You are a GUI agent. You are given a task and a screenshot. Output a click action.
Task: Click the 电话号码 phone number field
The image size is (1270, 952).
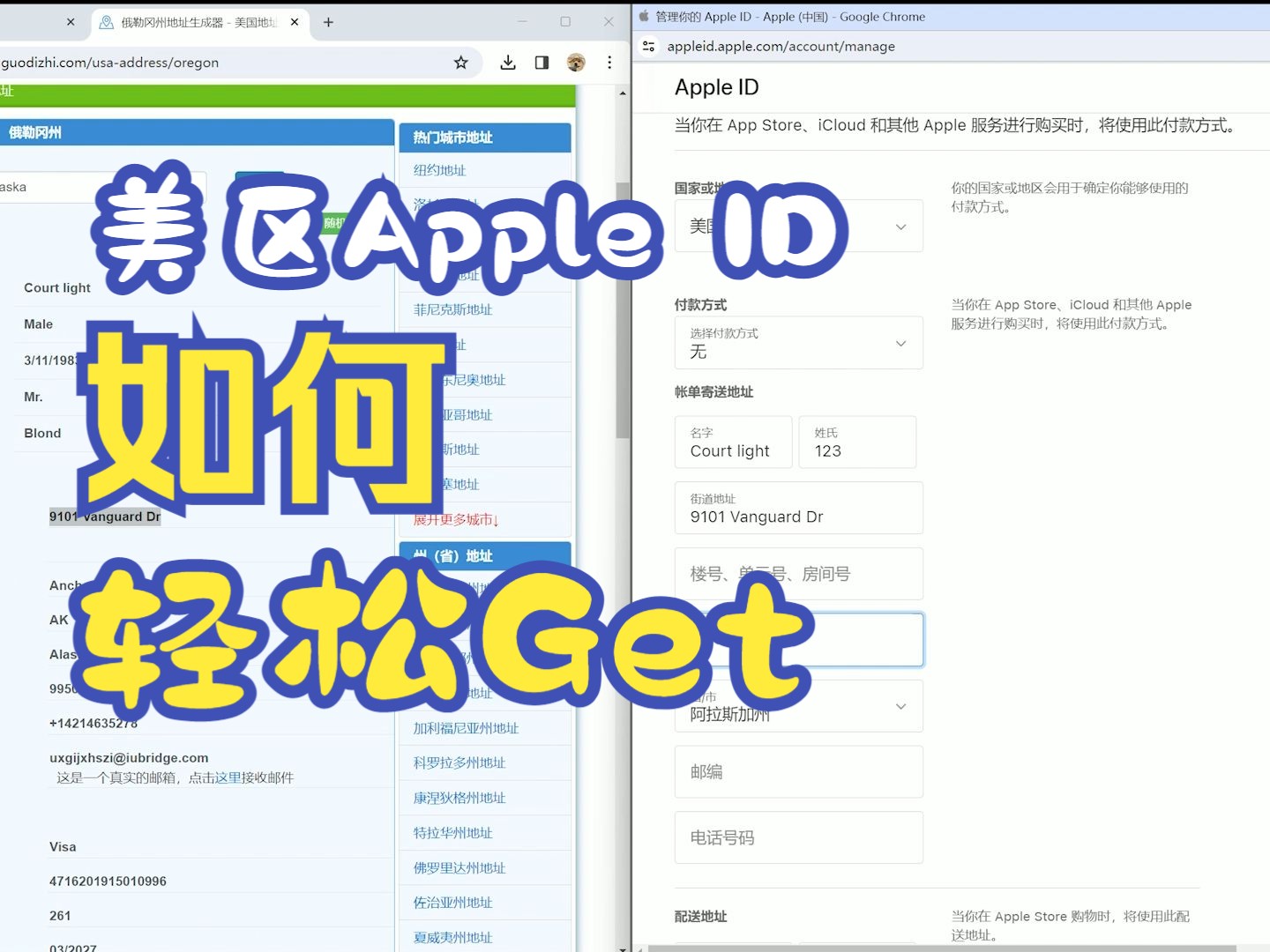click(x=799, y=838)
